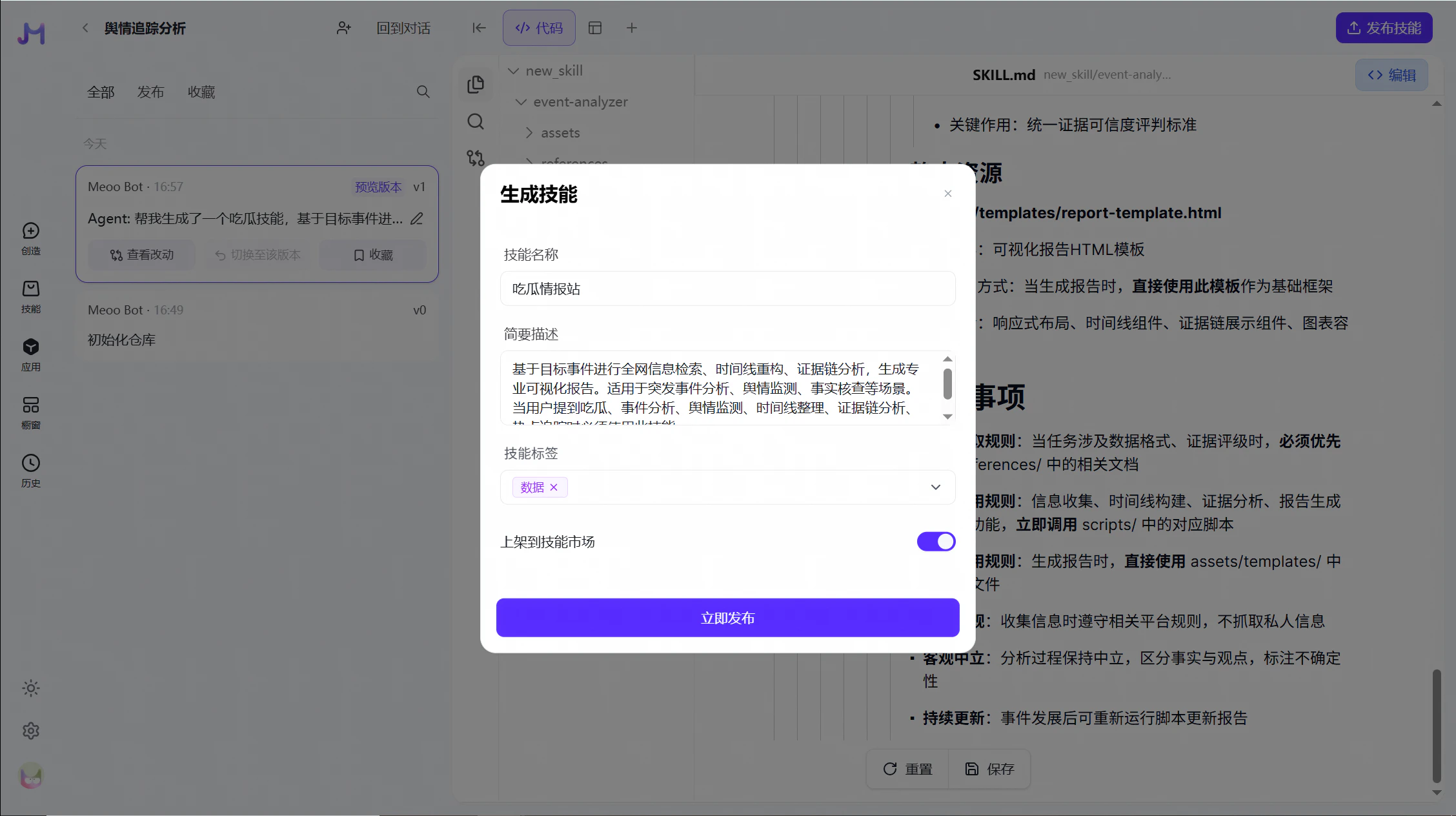Collapse the event-analyzer folder

pos(521,102)
